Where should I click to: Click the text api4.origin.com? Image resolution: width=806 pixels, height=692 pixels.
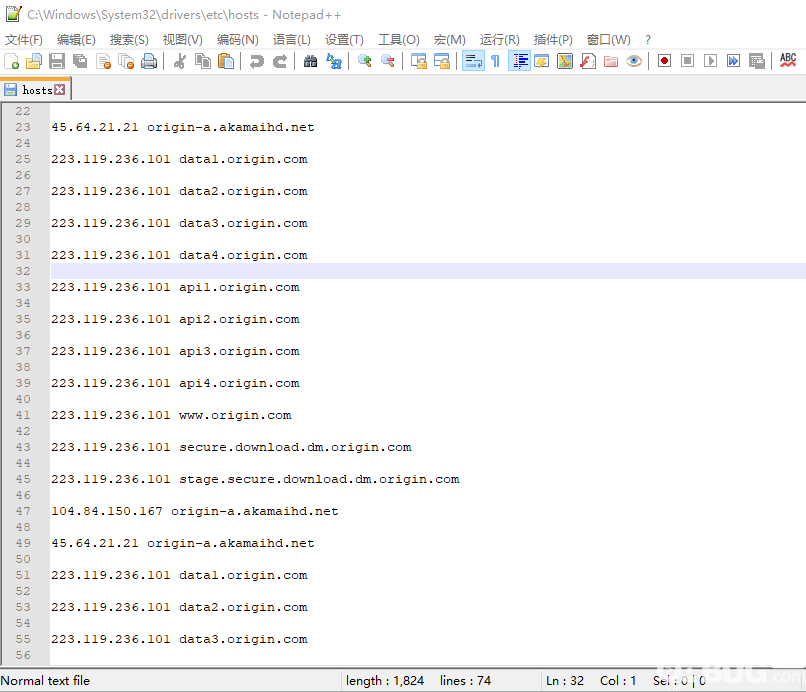tap(239, 384)
